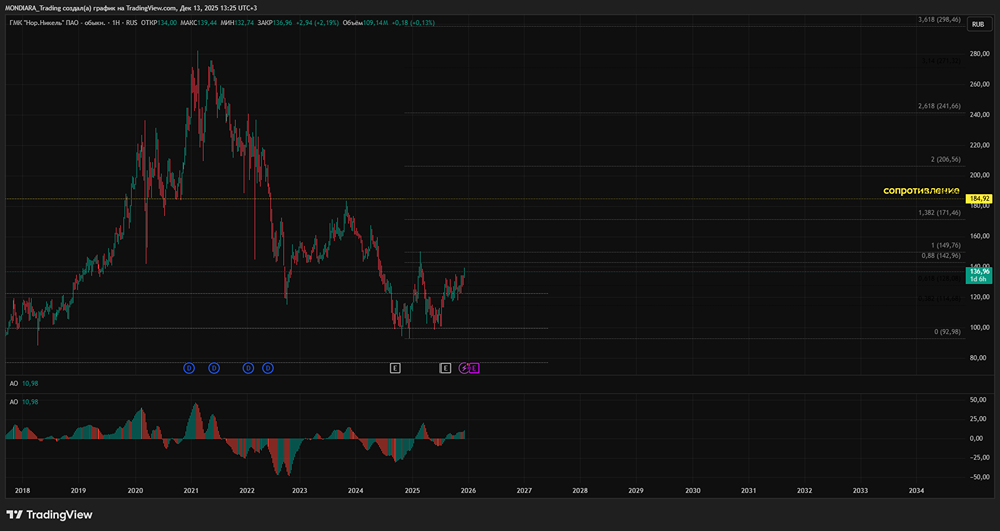Open the RUB currency selector
This screenshot has height=531, width=1000.
(977, 24)
